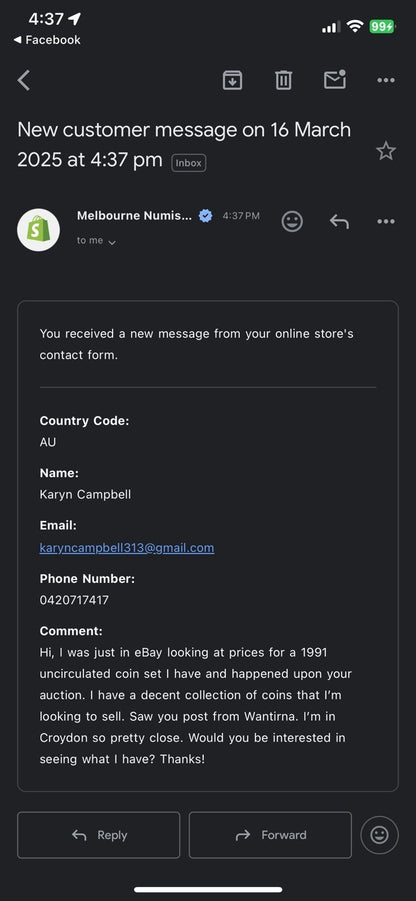Tap the reply arrow beside the sender

[339, 221]
